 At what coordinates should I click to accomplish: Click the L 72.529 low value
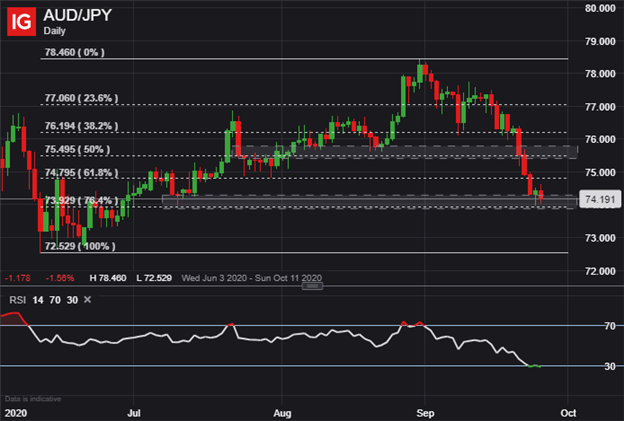click(154, 278)
